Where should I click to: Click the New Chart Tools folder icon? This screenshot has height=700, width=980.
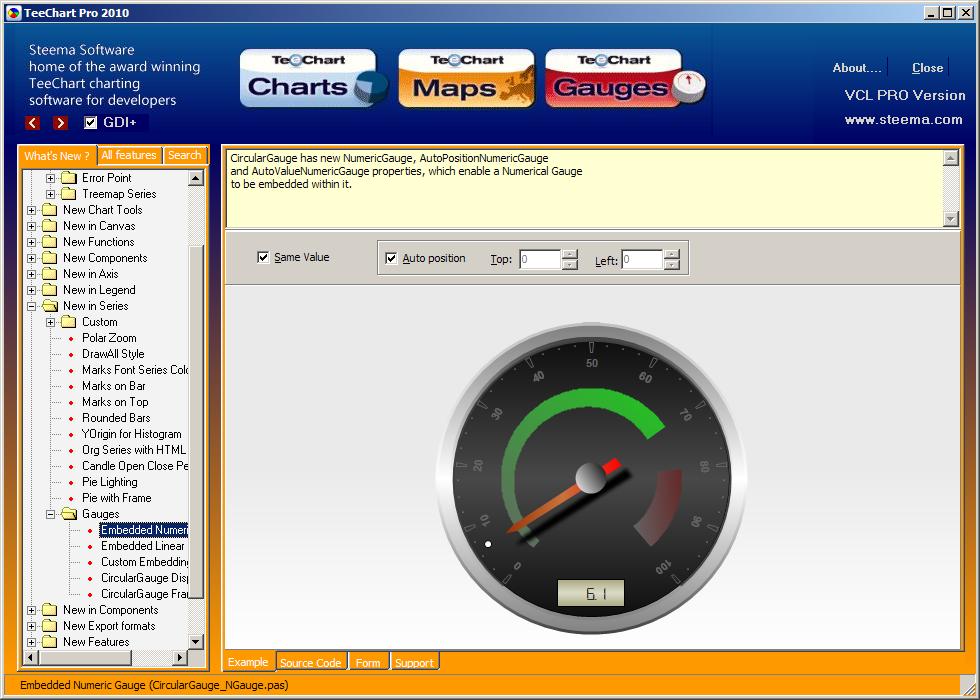pyautogui.click(x=49, y=210)
